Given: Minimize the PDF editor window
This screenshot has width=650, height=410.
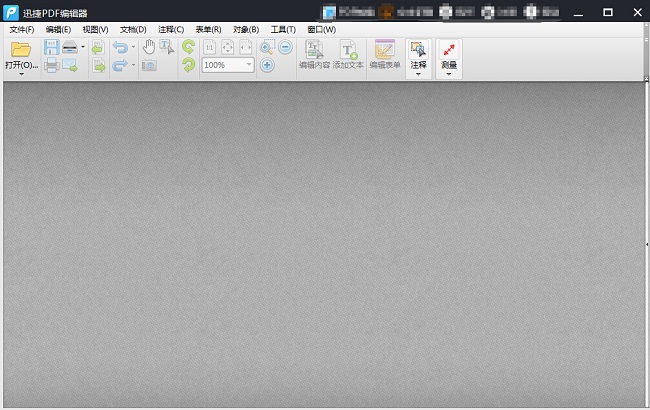Looking at the screenshot, I should [x=578, y=13].
